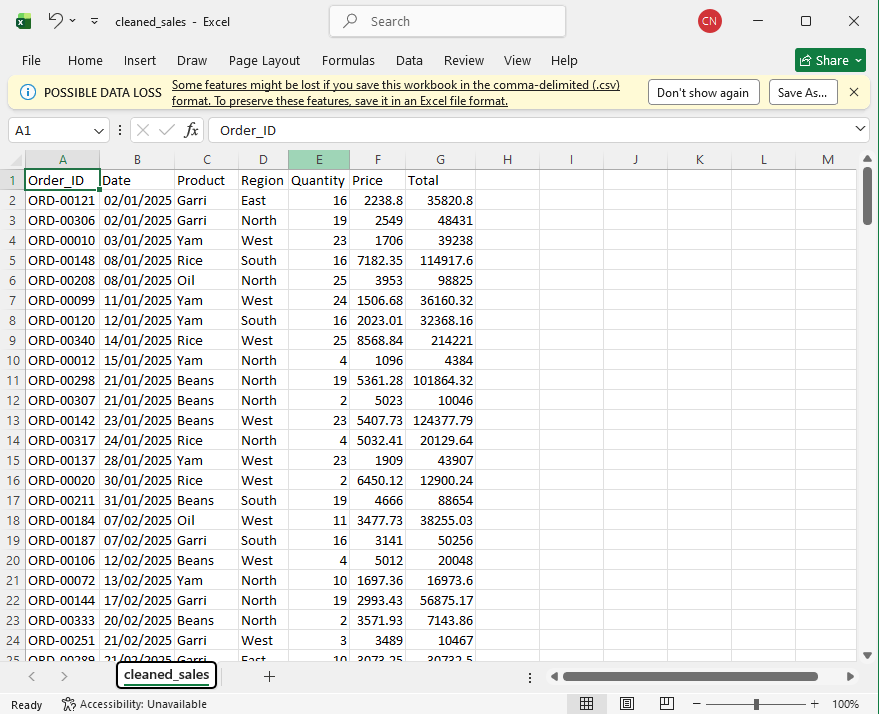Select column E header
879x714 pixels.
click(x=319, y=160)
